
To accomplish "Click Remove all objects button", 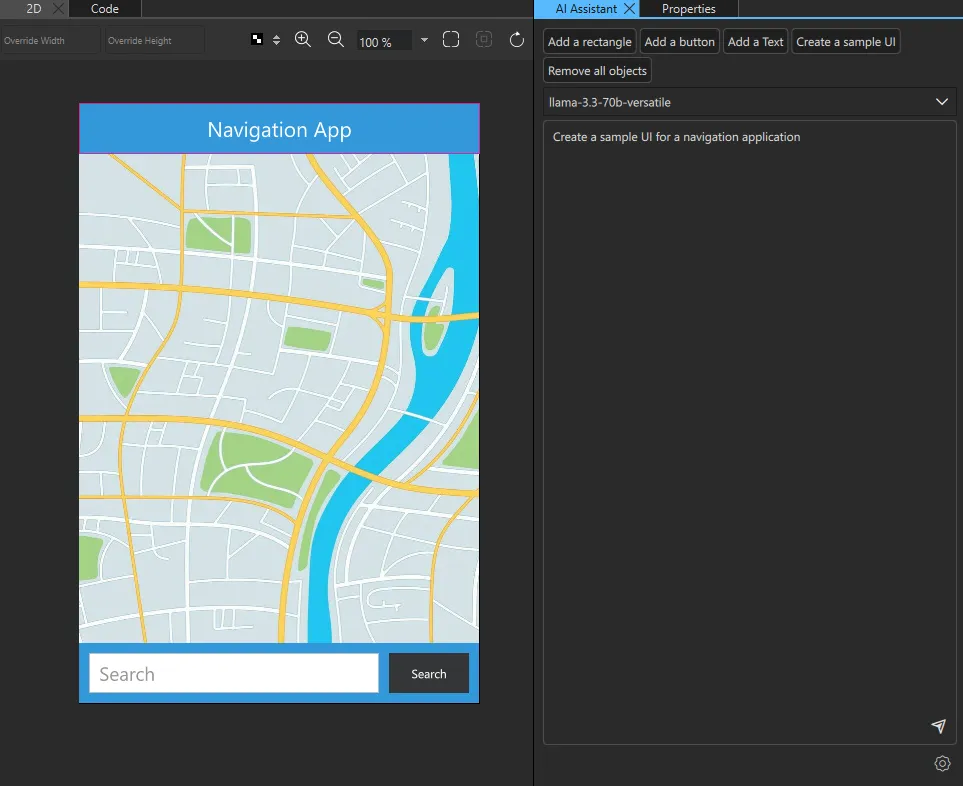I will [x=597, y=71].
